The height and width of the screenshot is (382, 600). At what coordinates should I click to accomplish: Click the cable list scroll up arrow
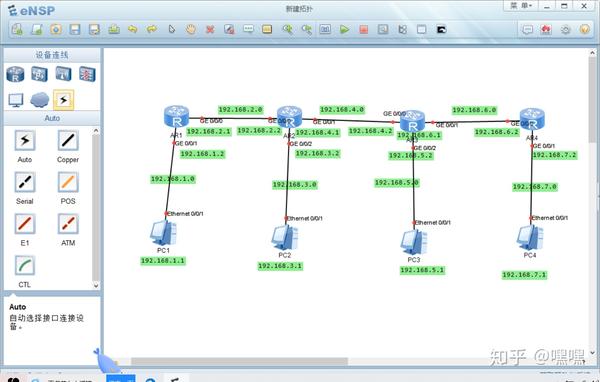[96, 131]
